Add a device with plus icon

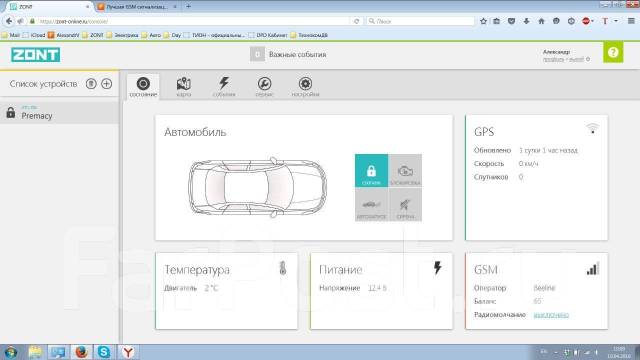(x=107, y=84)
